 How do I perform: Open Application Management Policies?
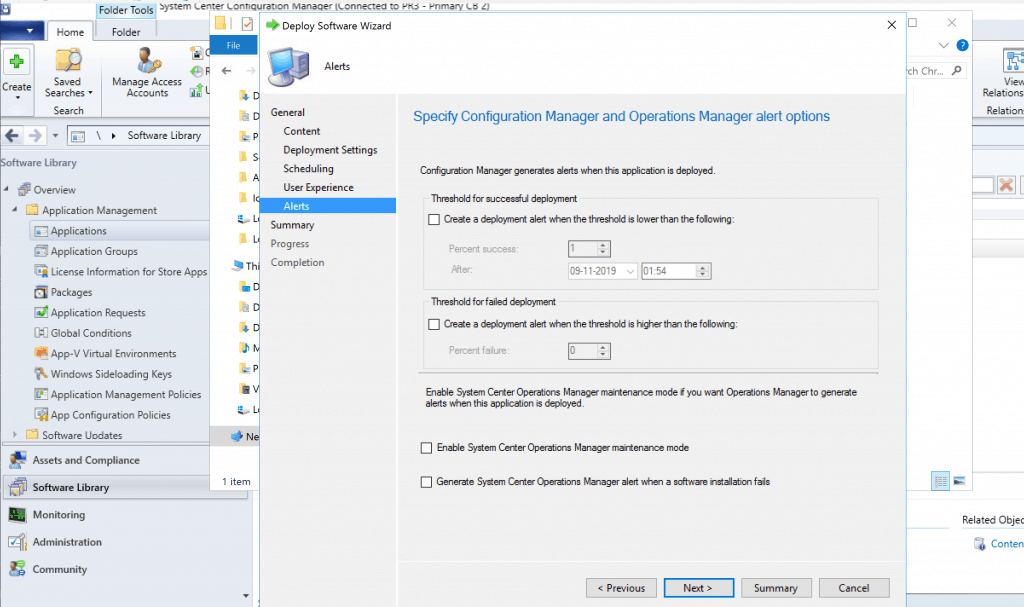[125, 394]
